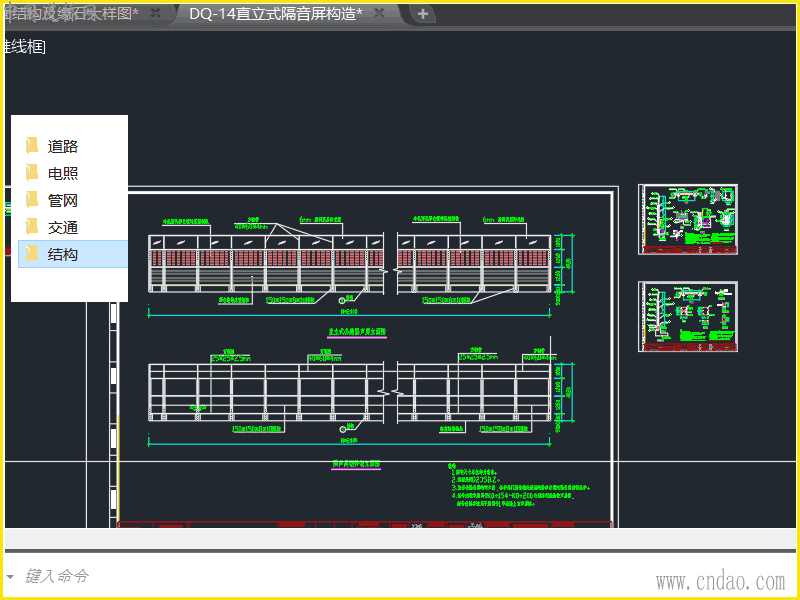Click the 管网 folder icon

(32, 200)
